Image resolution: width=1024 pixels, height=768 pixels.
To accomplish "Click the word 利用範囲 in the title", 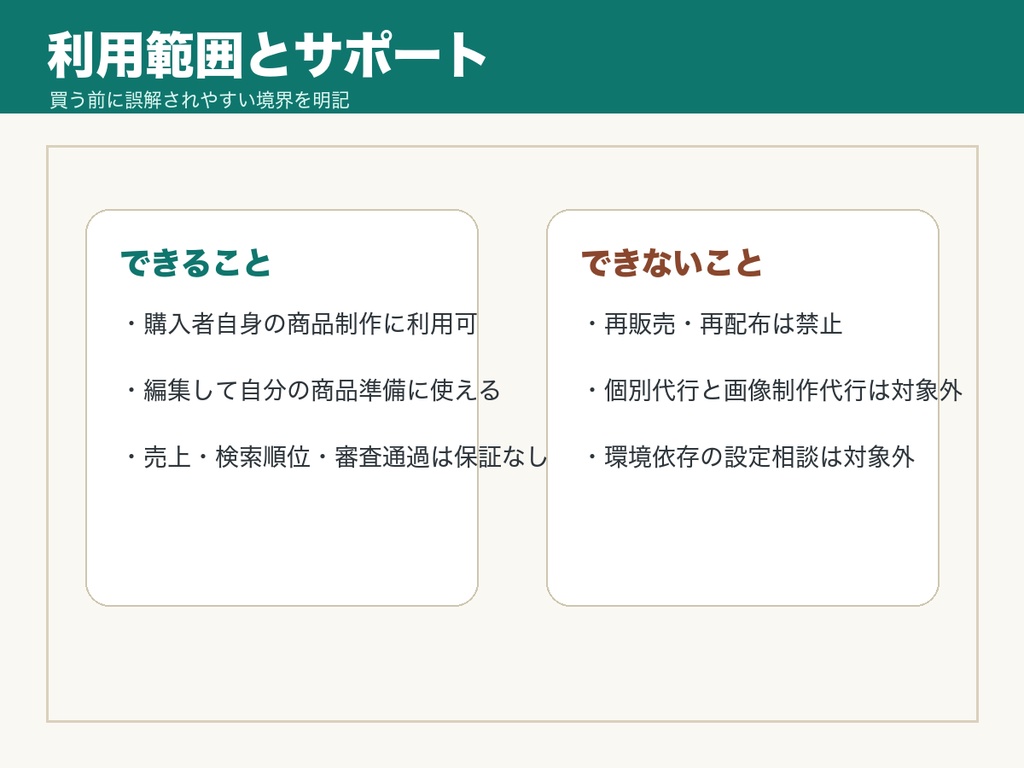I will pyautogui.click(x=145, y=55).
